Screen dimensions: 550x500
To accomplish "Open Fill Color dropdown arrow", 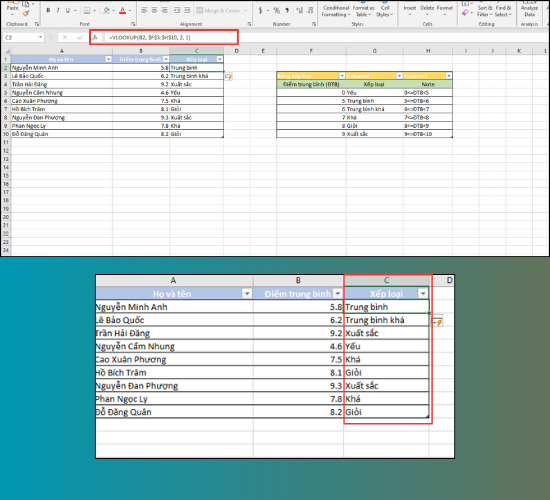I will 114,11.
